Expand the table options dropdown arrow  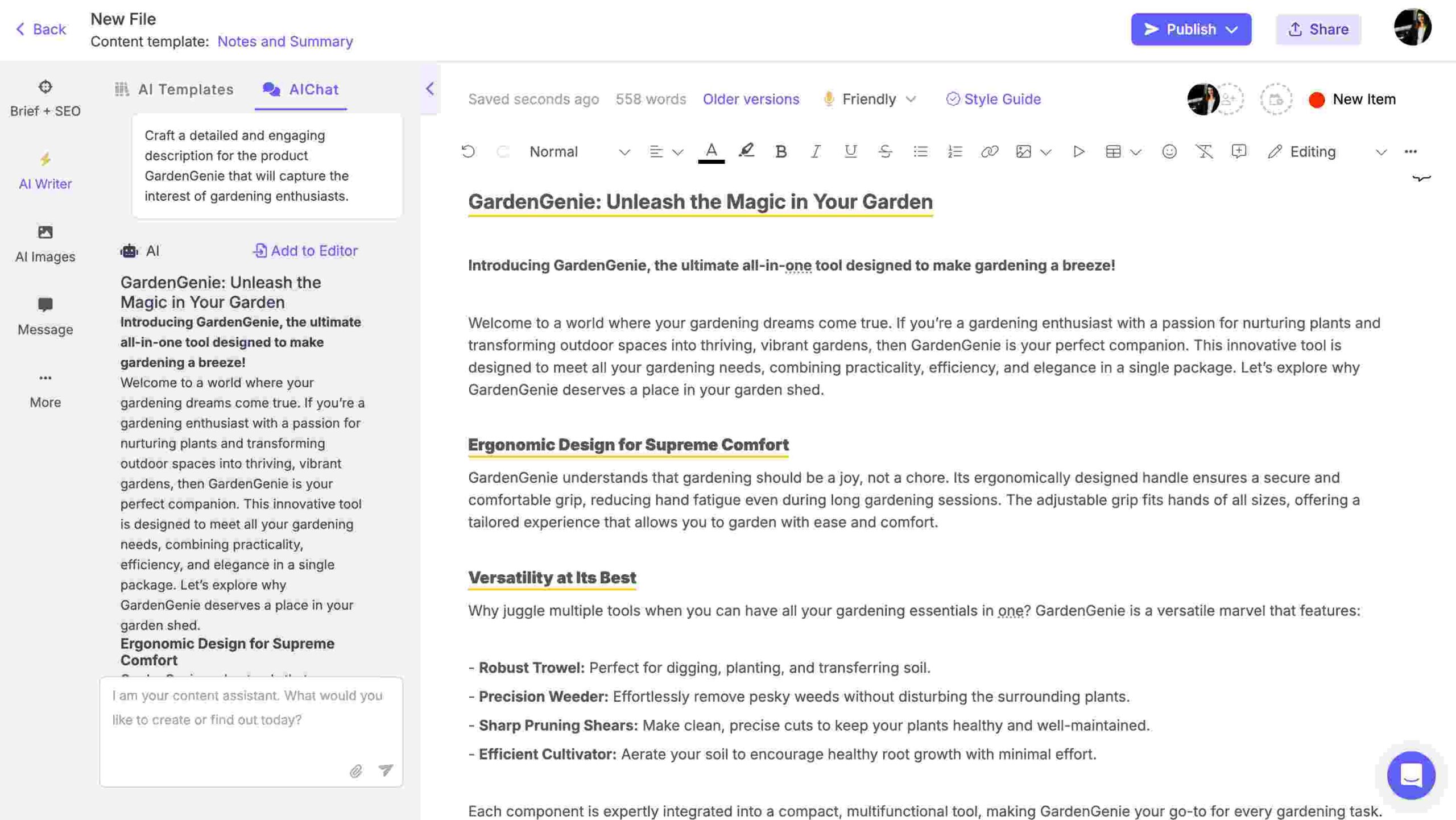[x=1136, y=152]
